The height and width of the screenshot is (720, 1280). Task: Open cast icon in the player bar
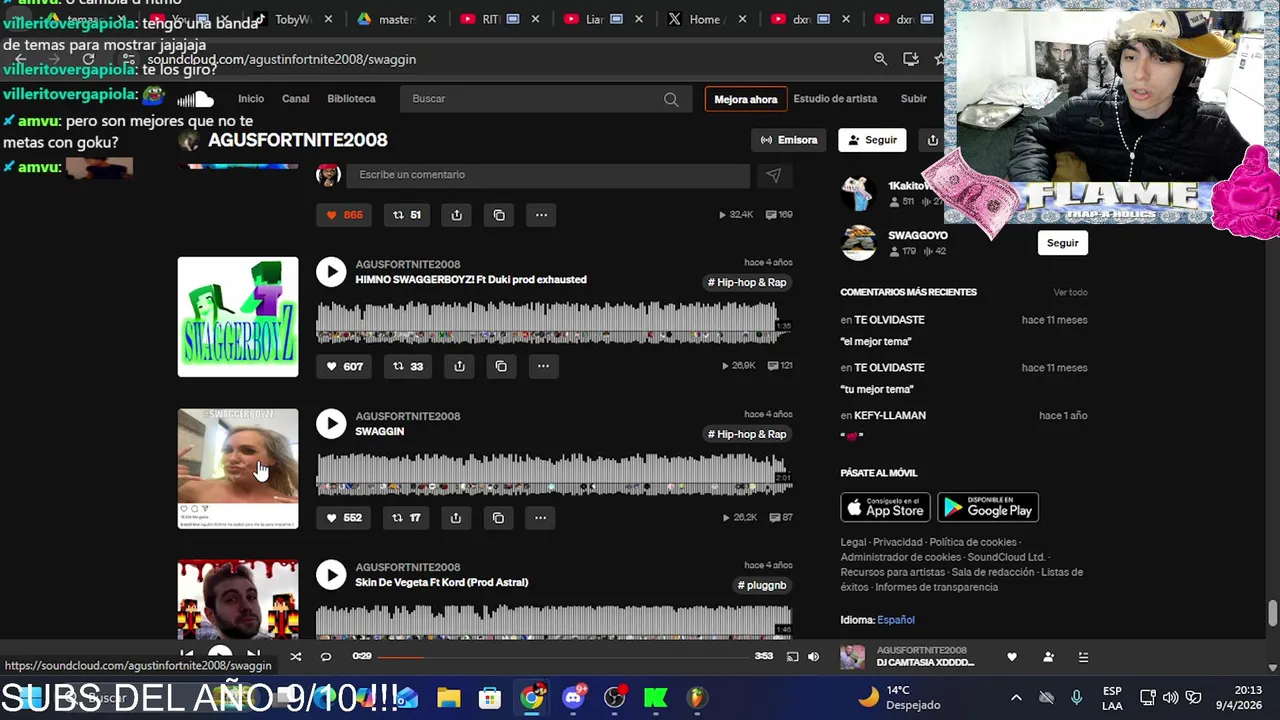click(792, 657)
